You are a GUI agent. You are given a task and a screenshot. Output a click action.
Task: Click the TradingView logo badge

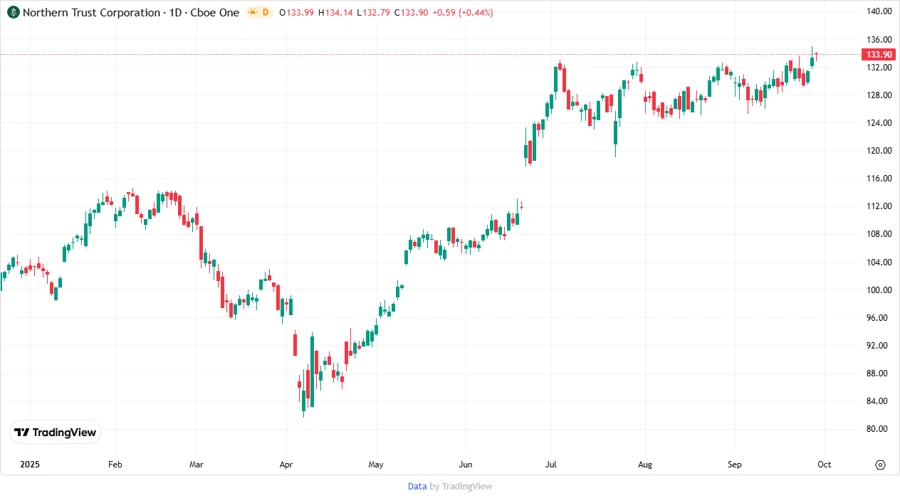pos(56,433)
